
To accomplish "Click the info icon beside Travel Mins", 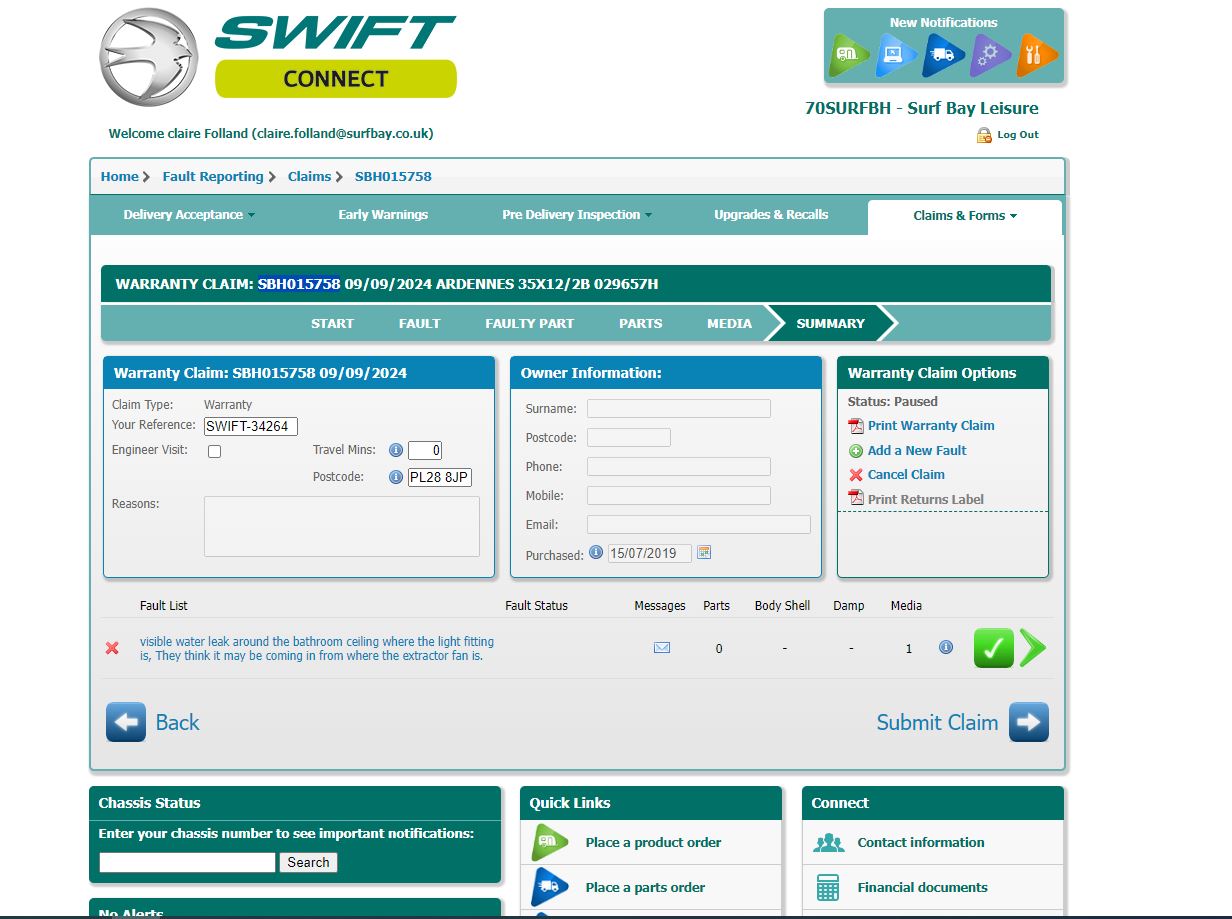I will pos(396,450).
